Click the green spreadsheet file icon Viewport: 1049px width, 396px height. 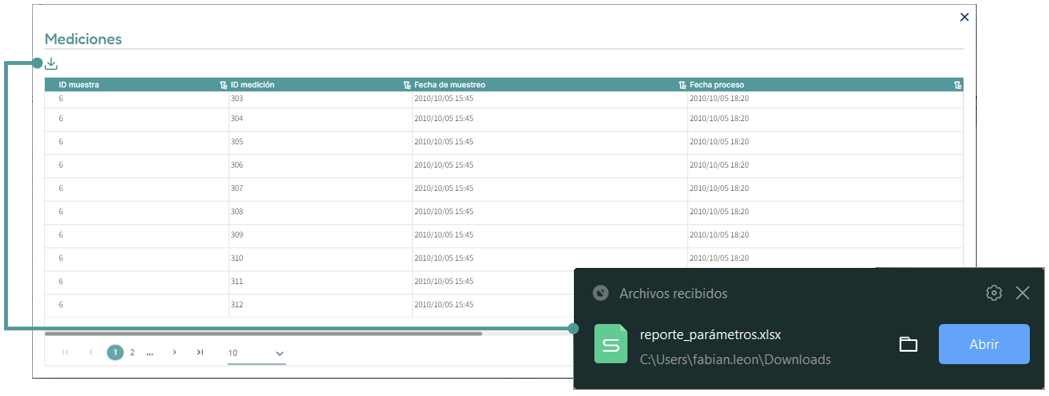[x=611, y=344]
